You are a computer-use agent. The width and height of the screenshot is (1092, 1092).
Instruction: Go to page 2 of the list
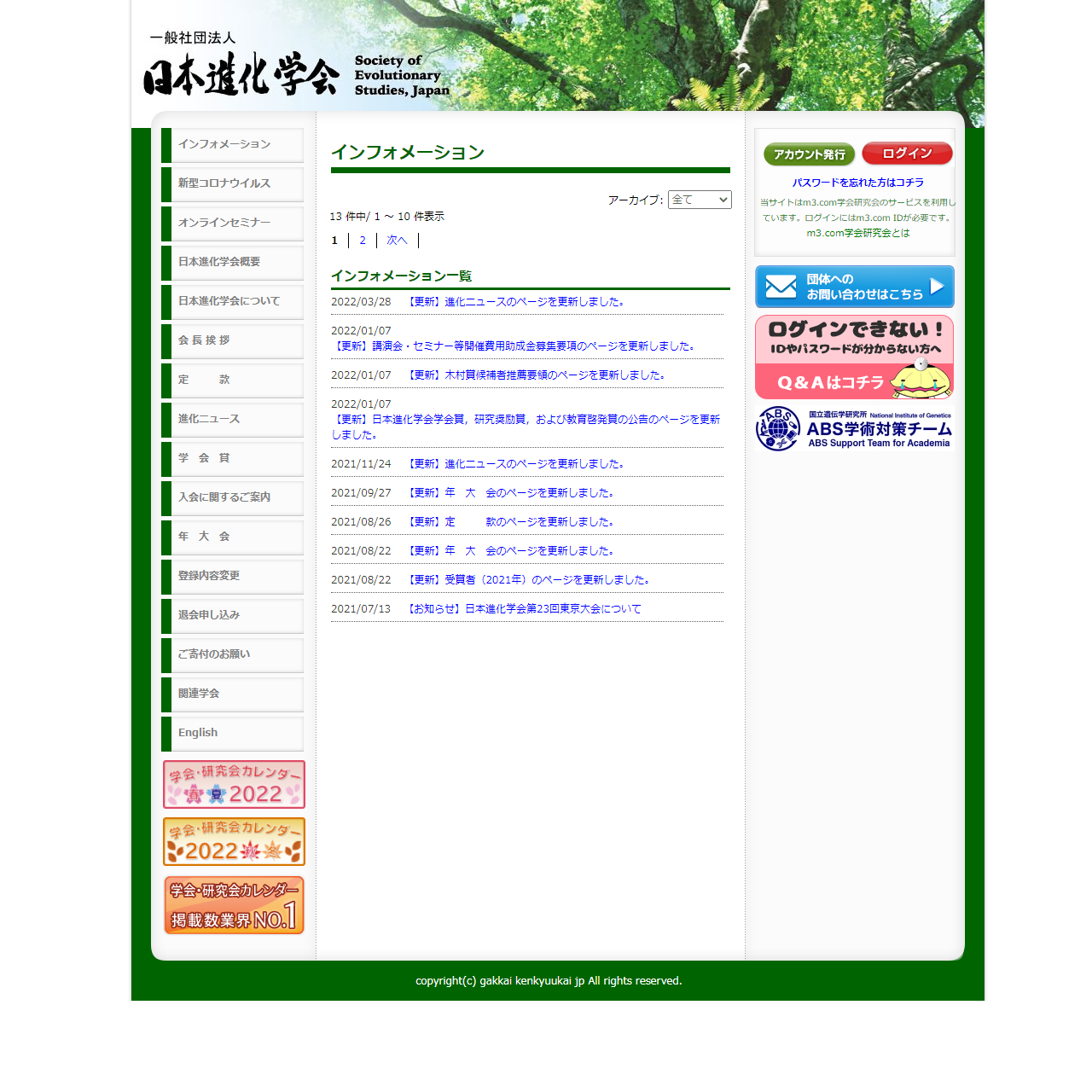[x=363, y=241]
